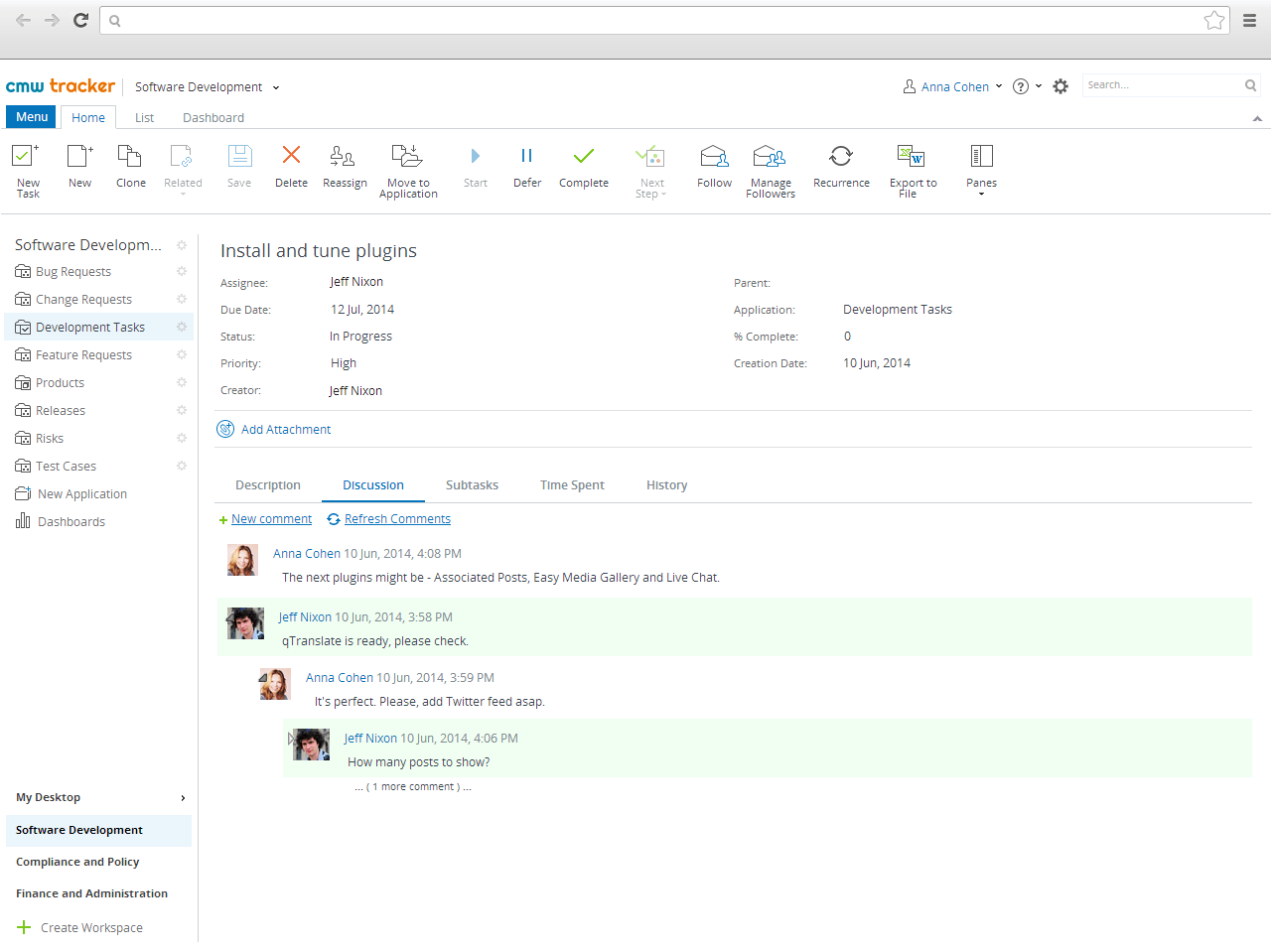Expand the Software Development workspace dropdown
This screenshot has width=1271, height=952.
click(276, 87)
